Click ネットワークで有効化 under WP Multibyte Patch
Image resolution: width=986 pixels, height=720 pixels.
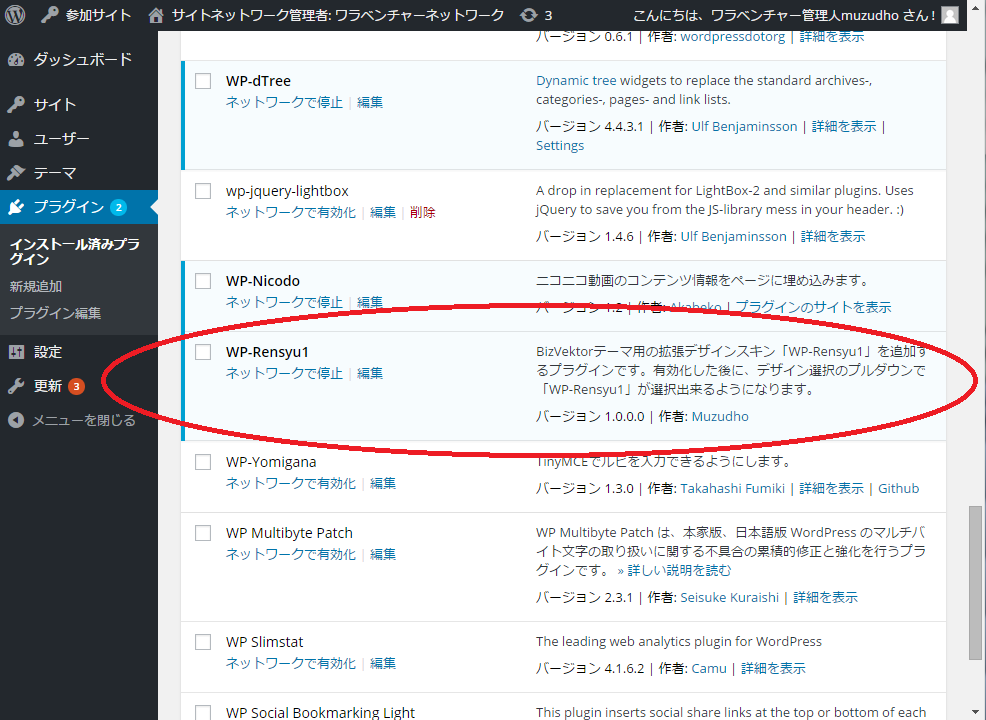(x=291, y=555)
